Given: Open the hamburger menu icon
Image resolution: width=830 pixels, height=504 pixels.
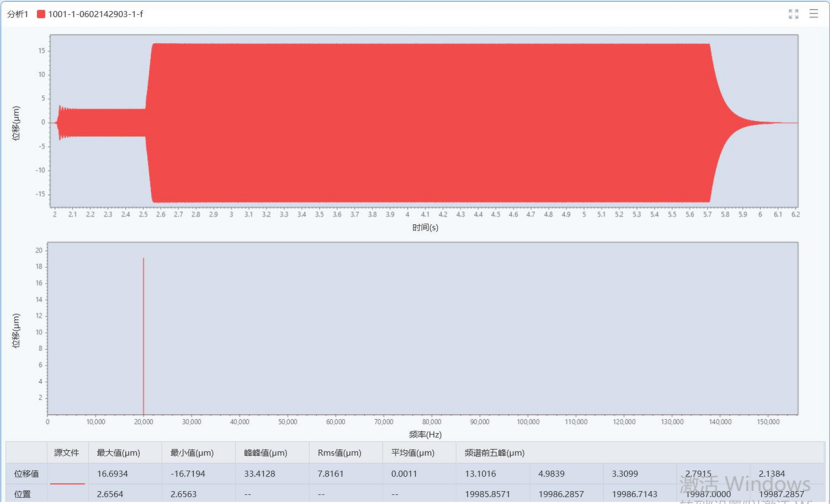Looking at the screenshot, I should pyautogui.click(x=814, y=14).
